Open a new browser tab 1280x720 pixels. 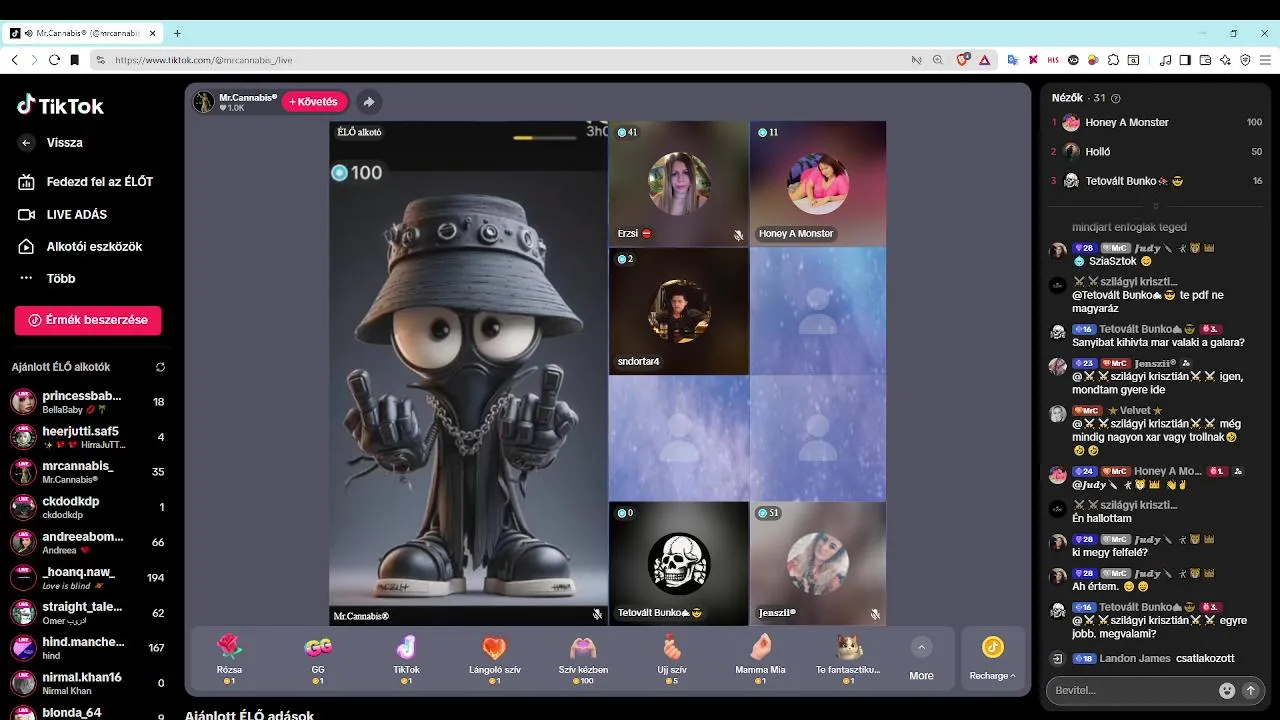[x=177, y=33]
